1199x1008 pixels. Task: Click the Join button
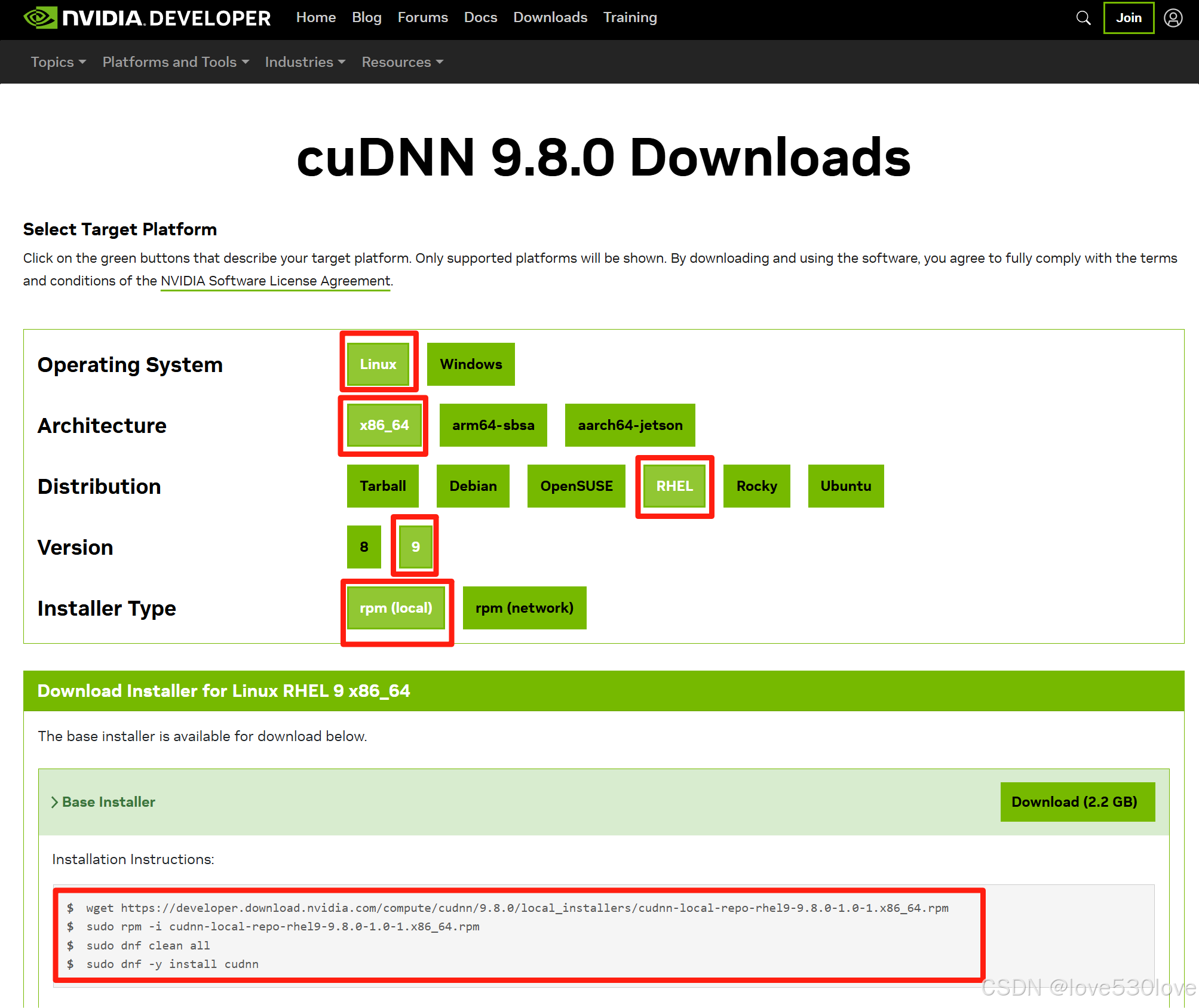click(1128, 18)
